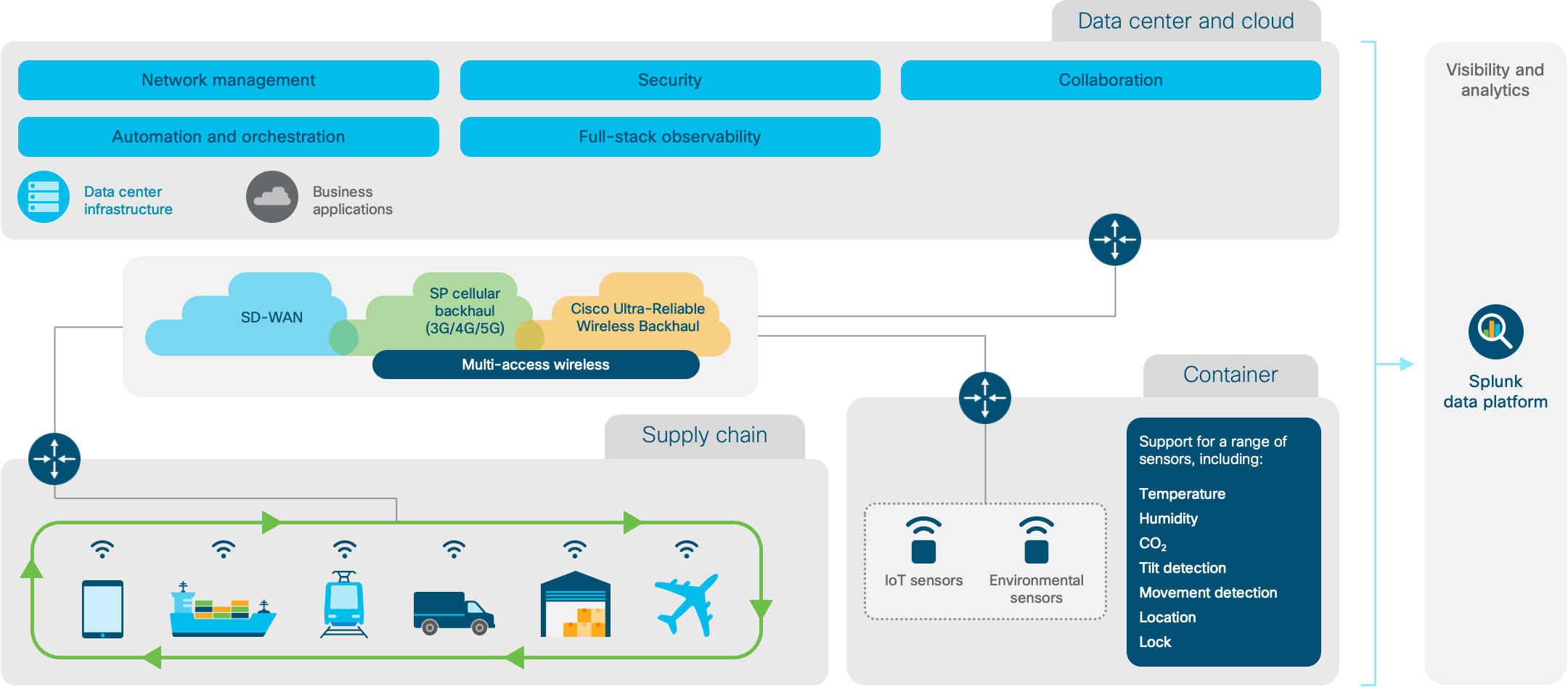Click the Splunk data platform magnifier icon
1568x687 pixels.
(1496, 332)
